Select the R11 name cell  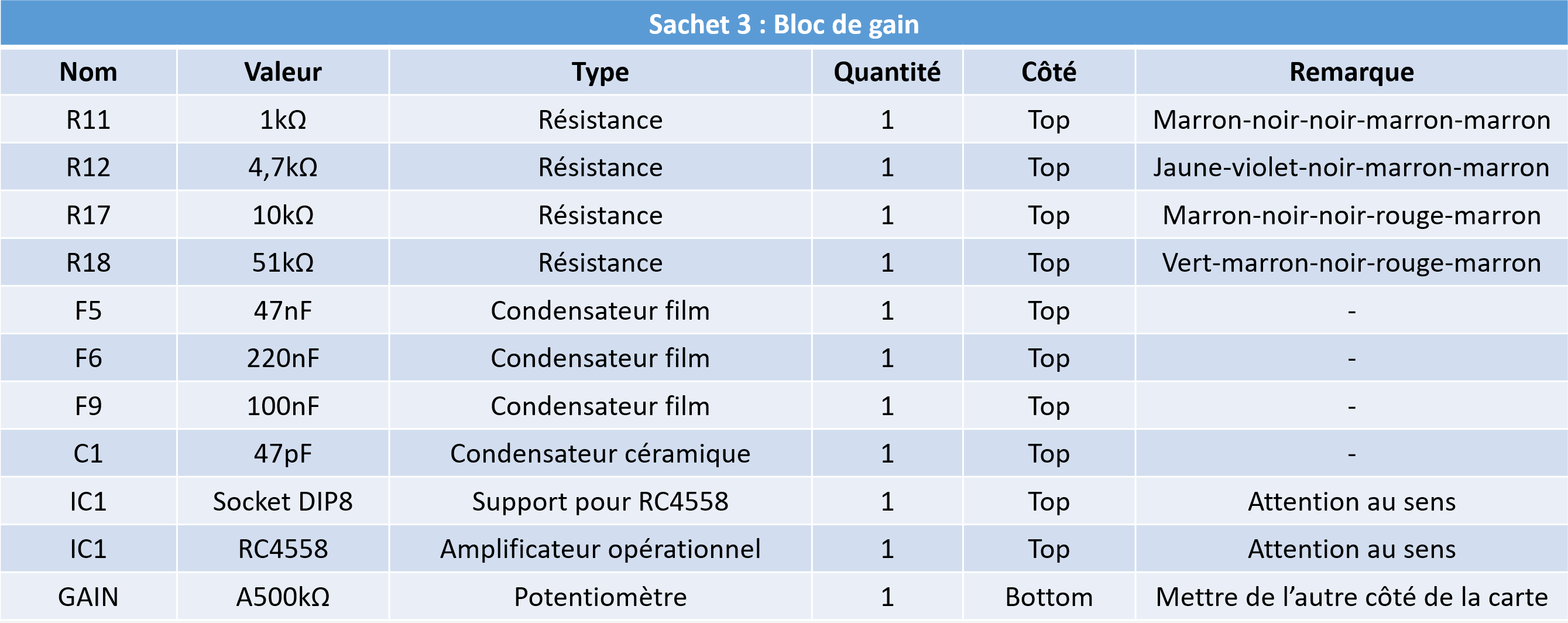(88, 119)
